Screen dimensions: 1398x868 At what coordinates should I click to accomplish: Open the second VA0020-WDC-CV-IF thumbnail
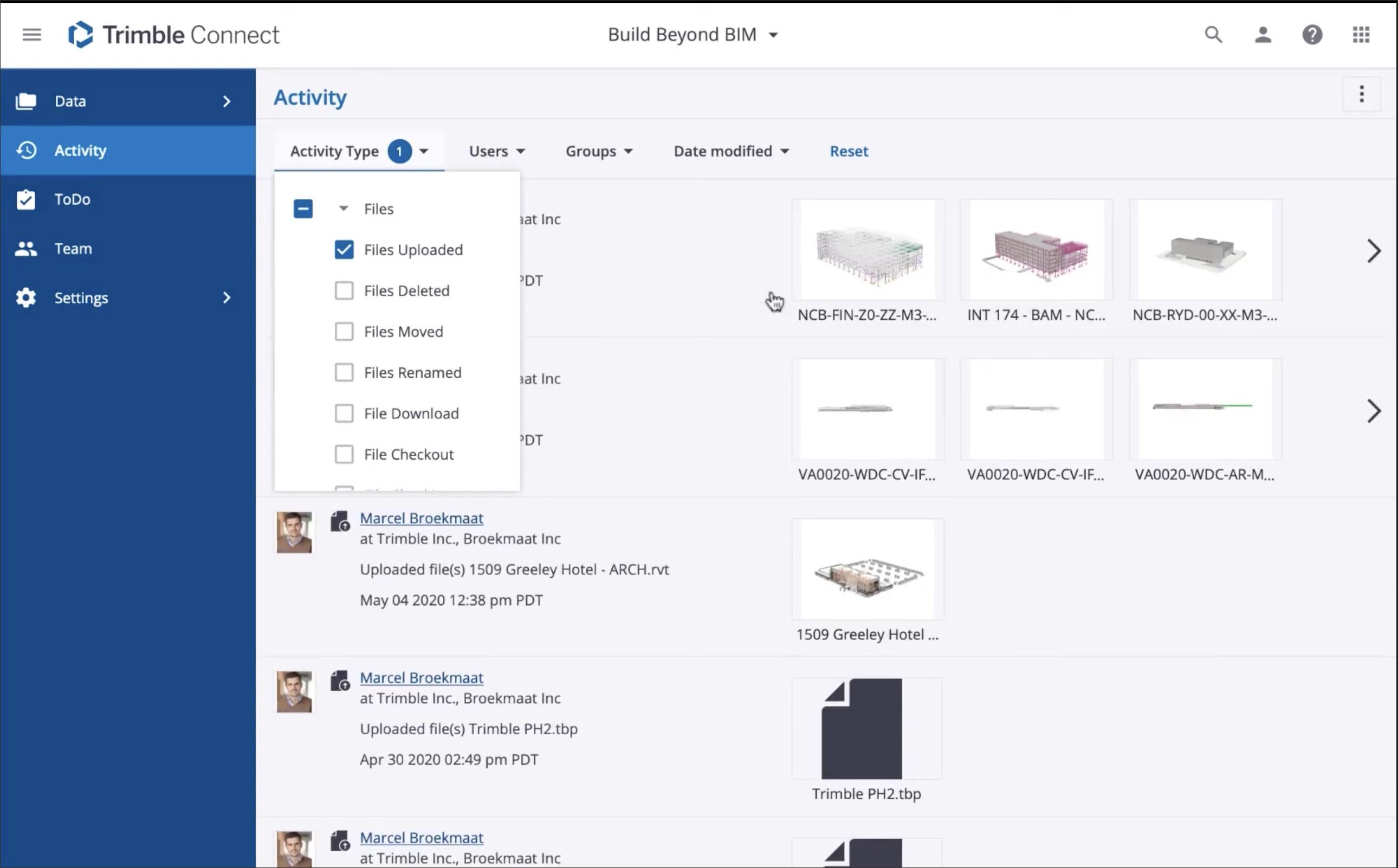click(1036, 409)
